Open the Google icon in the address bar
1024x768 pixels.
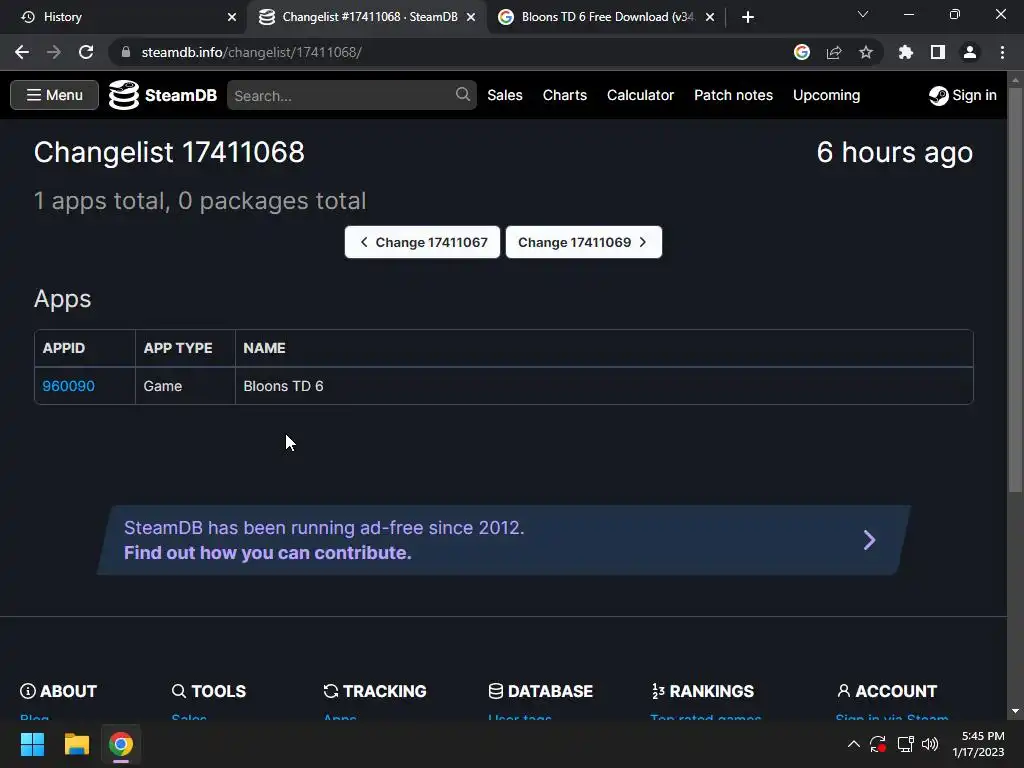pyautogui.click(x=801, y=52)
